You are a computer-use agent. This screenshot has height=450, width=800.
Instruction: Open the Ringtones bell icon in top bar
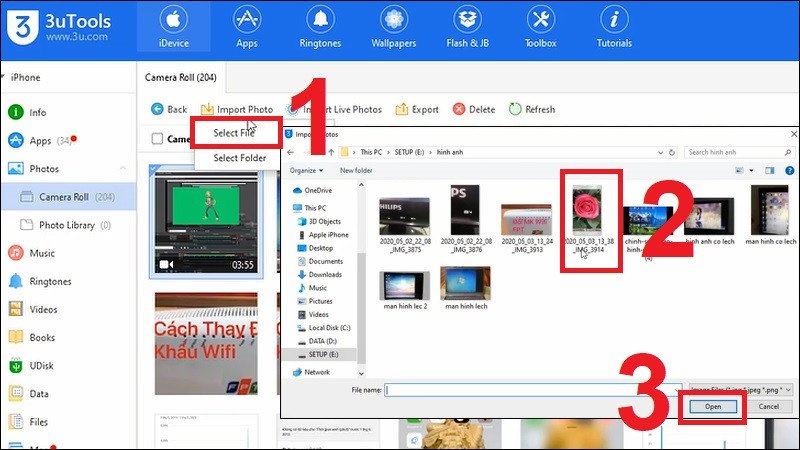click(320, 19)
